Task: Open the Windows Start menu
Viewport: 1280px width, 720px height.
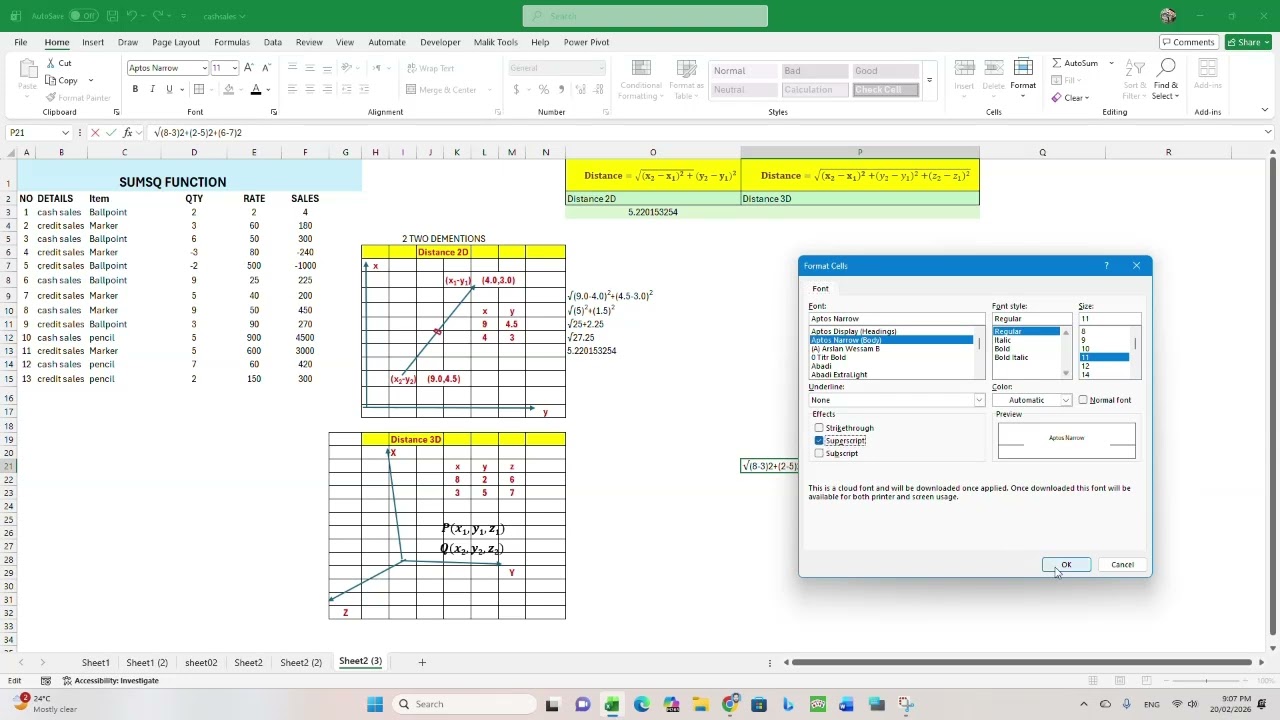Action: pyautogui.click(x=375, y=704)
